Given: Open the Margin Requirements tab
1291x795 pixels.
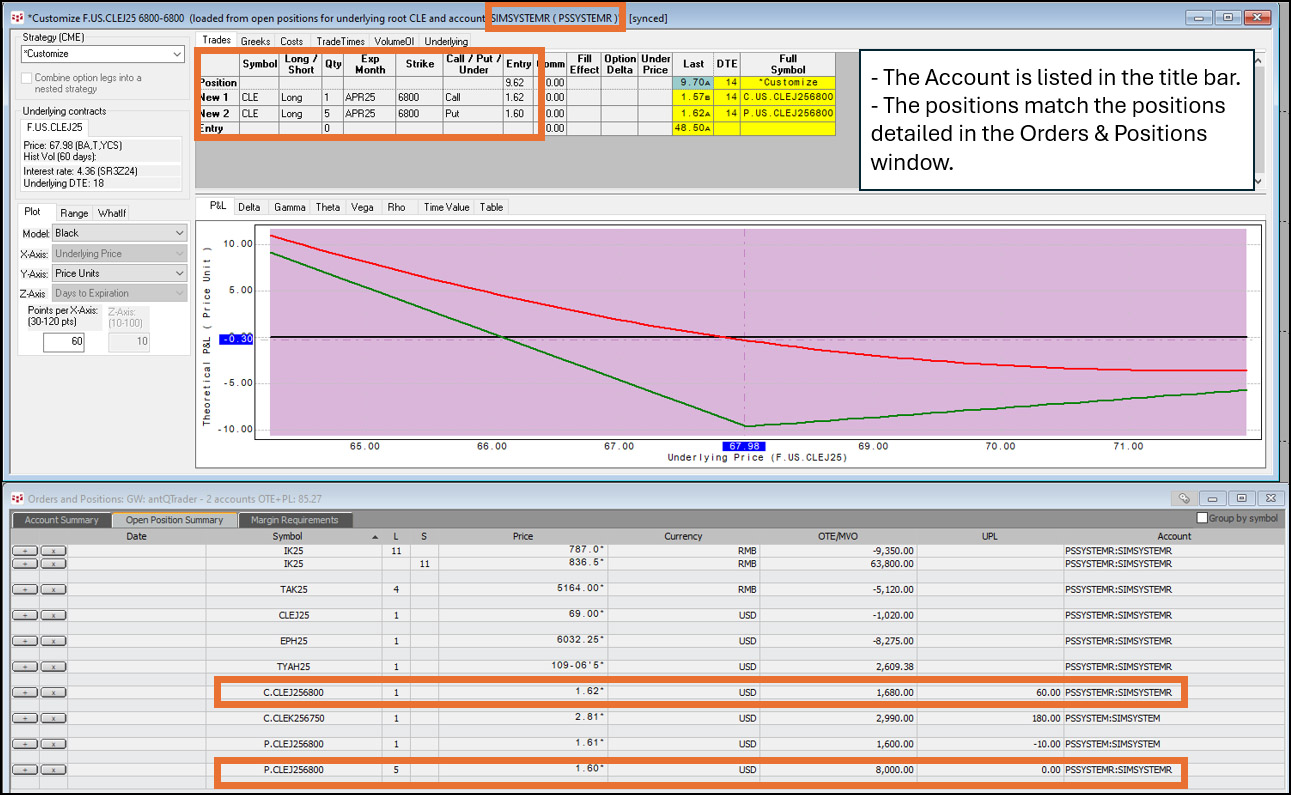Looking at the screenshot, I should [293, 519].
